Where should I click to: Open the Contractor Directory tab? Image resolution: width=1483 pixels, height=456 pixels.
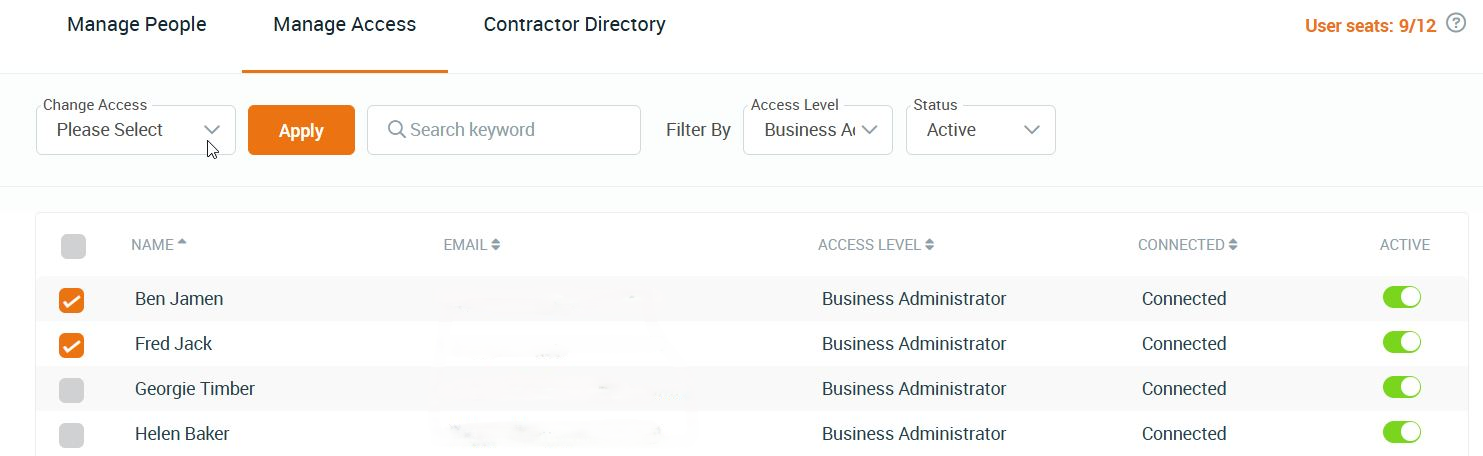(x=574, y=25)
